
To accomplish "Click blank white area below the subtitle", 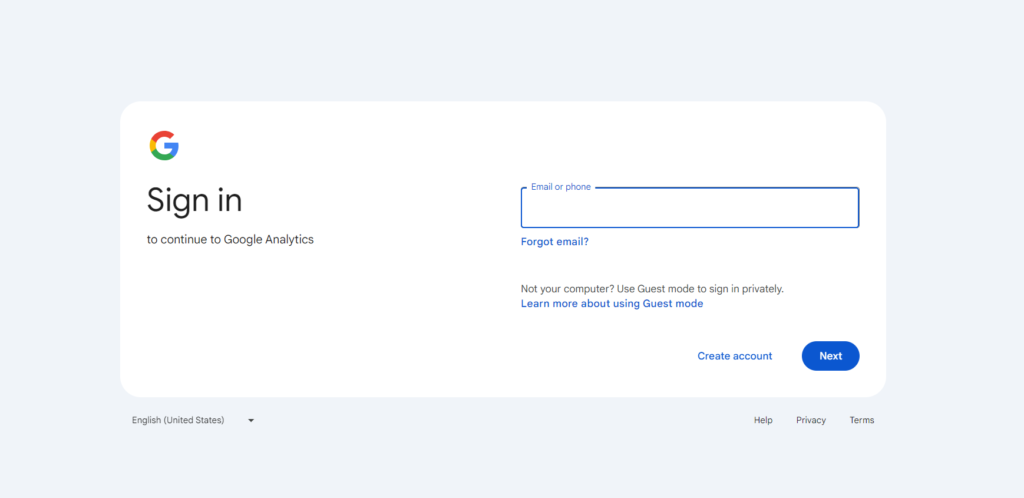I will 300,320.
